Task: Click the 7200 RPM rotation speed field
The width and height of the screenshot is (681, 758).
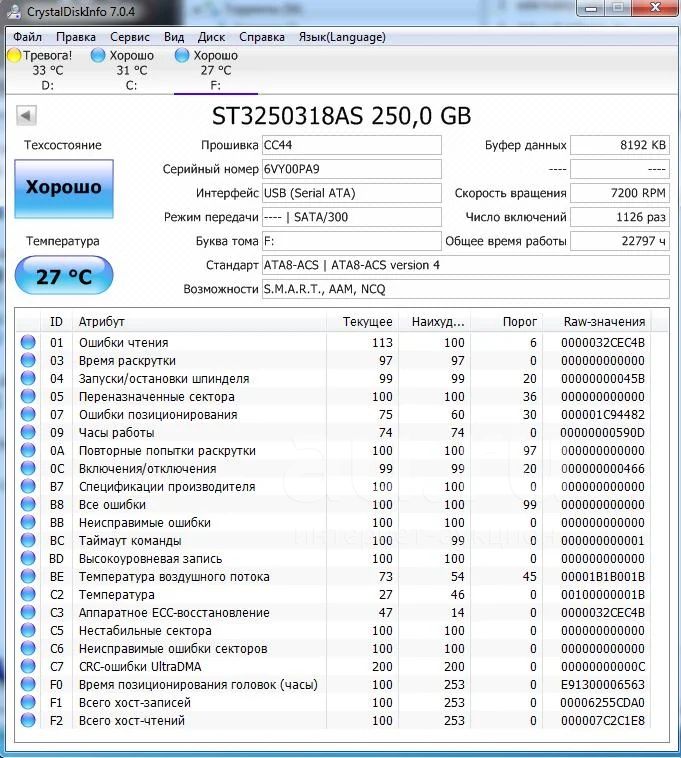Action: tap(620, 193)
